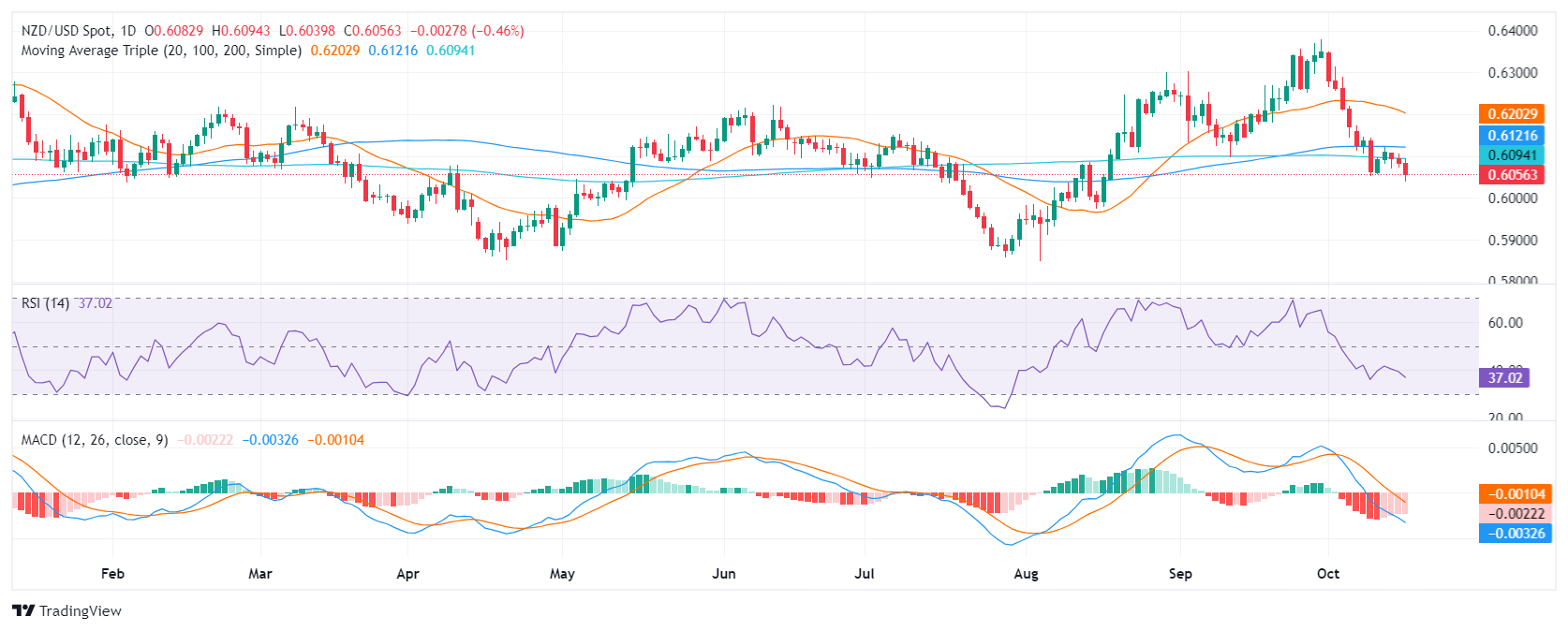The height and width of the screenshot is (631, 1568).
Task: Click the Oct label on the time axis
Action: pyautogui.click(x=1328, y=574)
